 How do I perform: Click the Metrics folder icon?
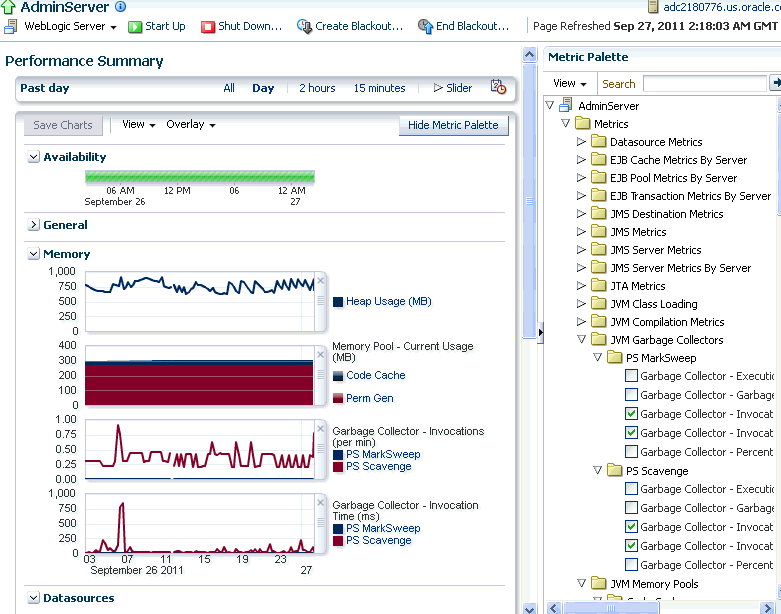(x=582, y=123)
